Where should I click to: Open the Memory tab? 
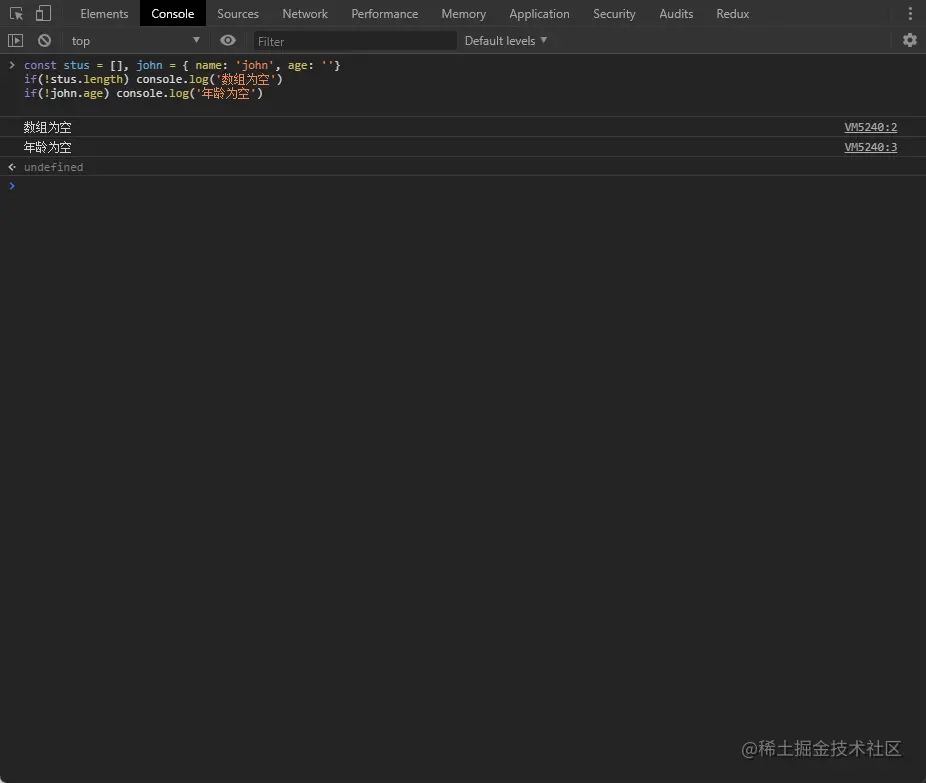click(x=464, y=14)
